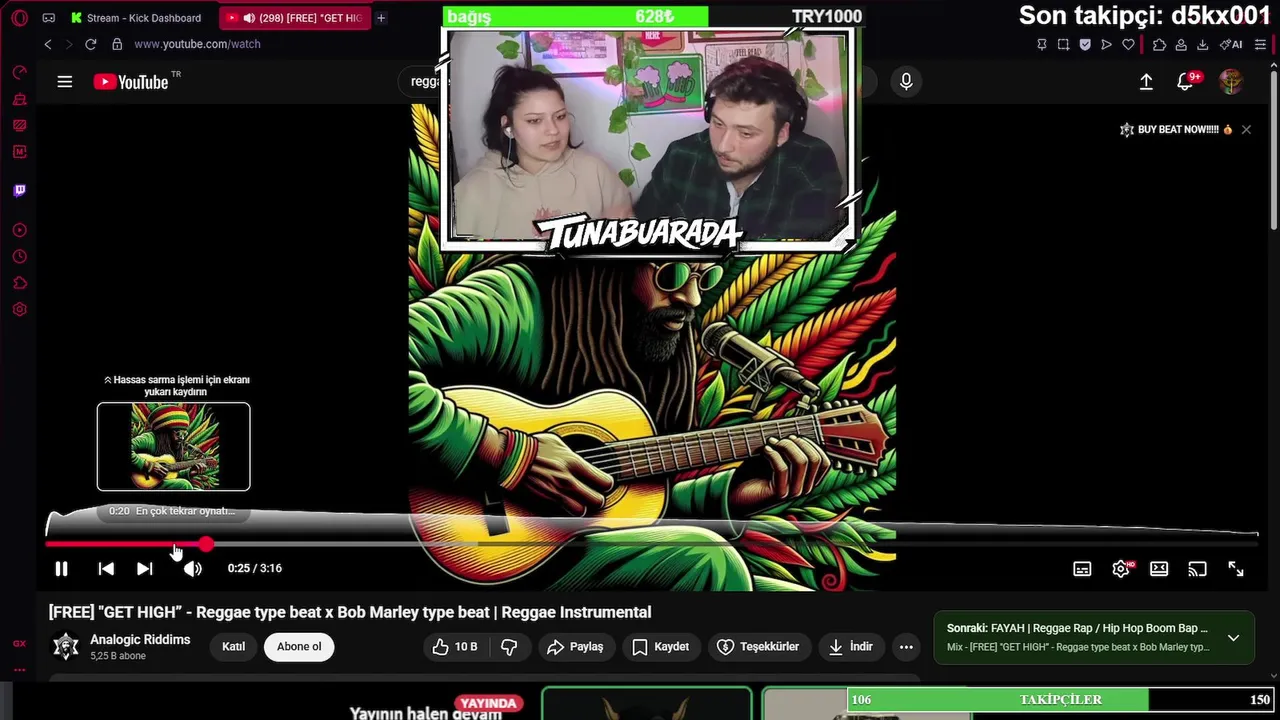This screenshot has height=720, width=1280.
Task: Seek along the red video progress bar
Action: point(125,544)
